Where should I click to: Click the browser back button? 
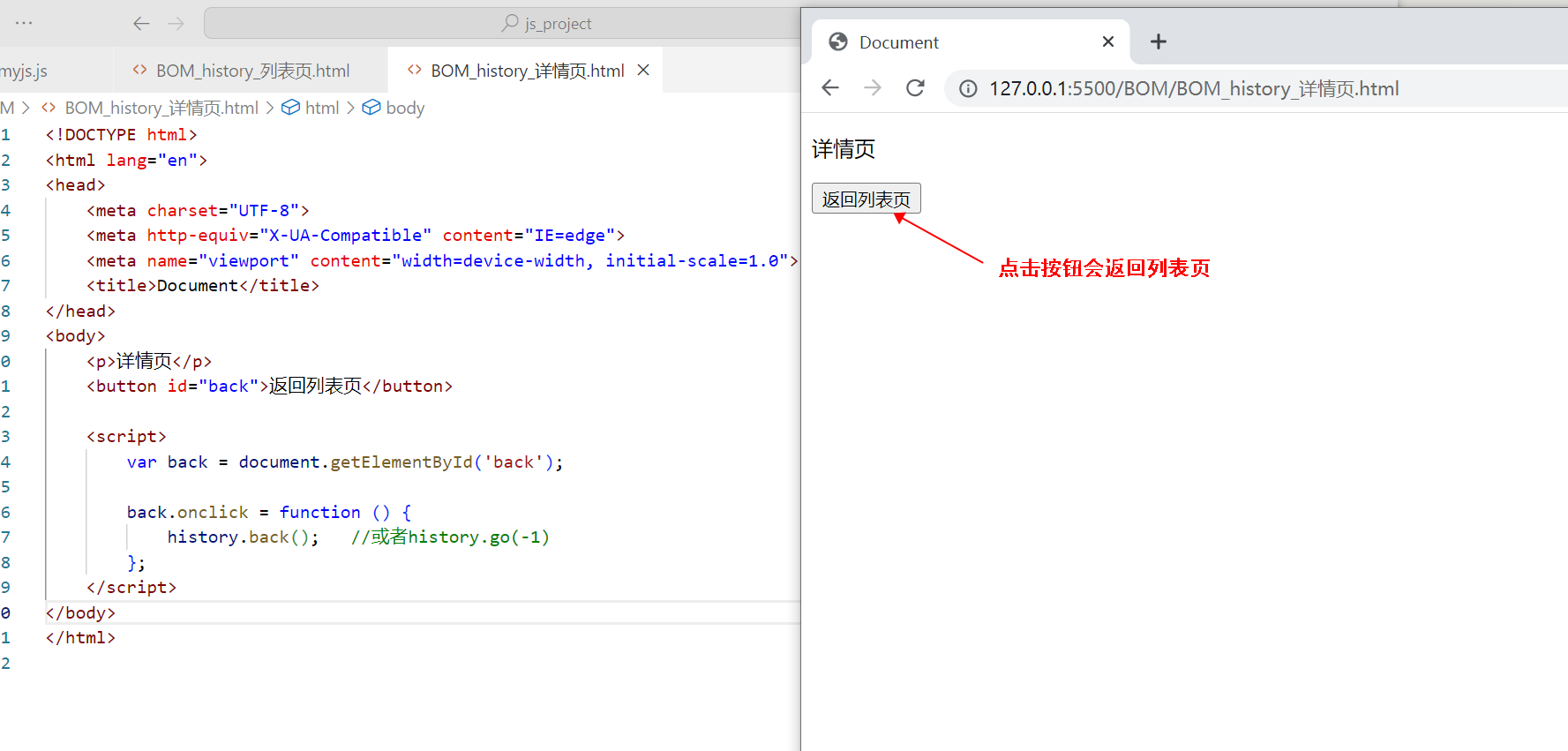(x=830, y=87)
